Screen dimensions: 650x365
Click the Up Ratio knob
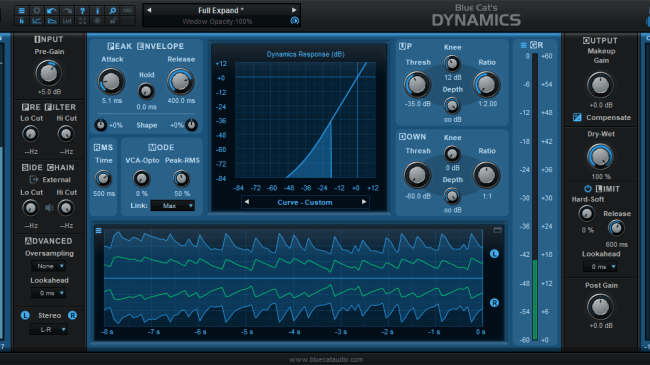[x=487, y=84]
